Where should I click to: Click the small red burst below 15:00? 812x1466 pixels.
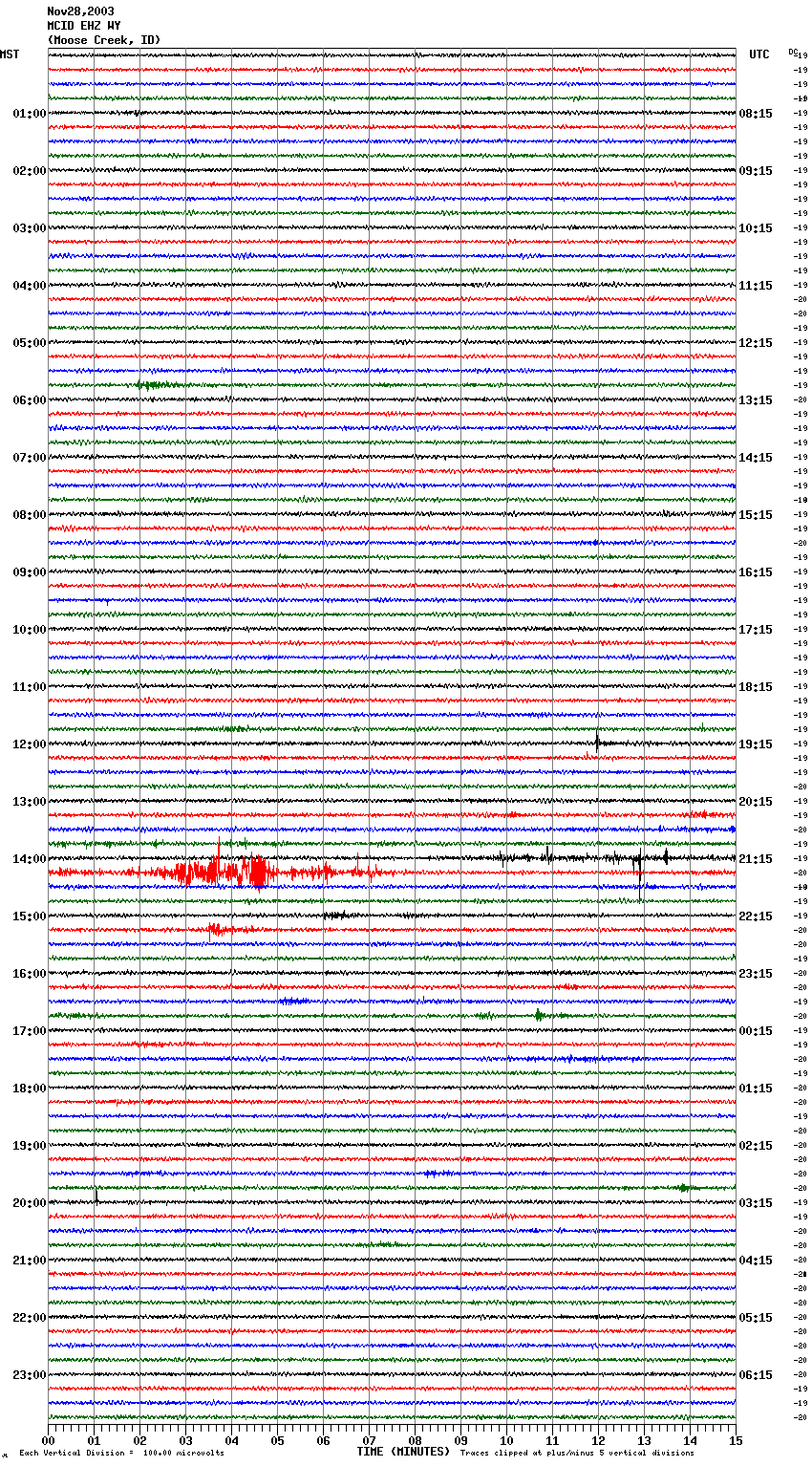click(x=217, y=928)
